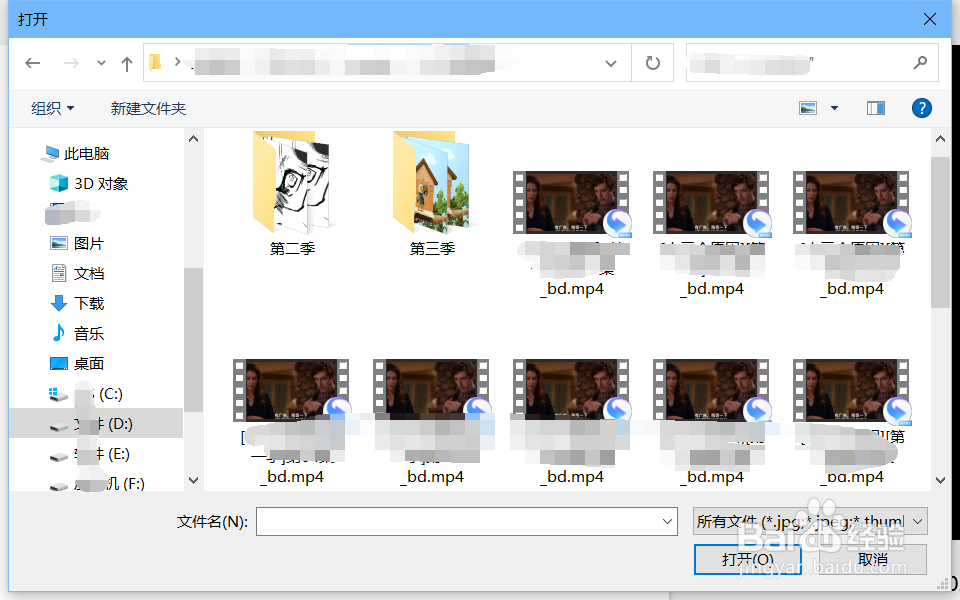Select 此电脑 in the navigation tree

[x=75, y=154]
